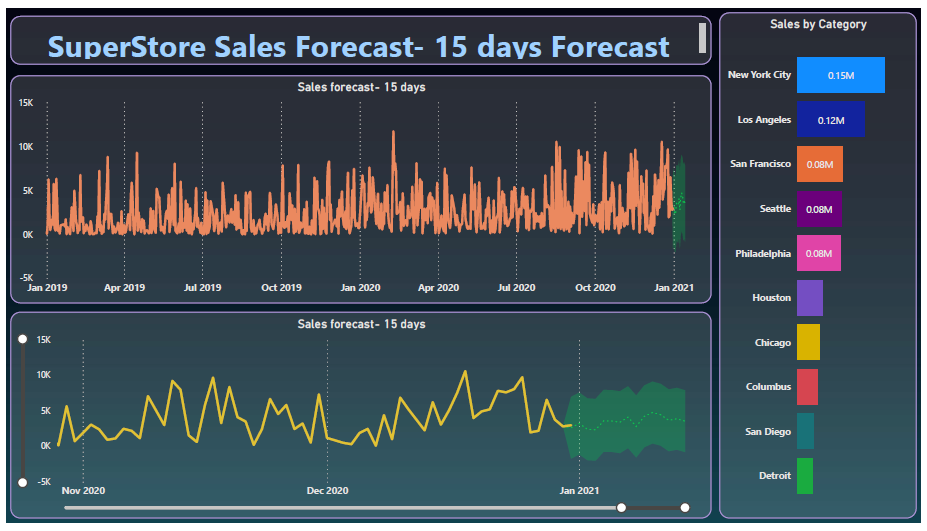Image resolution: width=927 pixels, height=531 pixels.
Task: Click the 'San Diego' category label
Action: (x=768, y=432)
